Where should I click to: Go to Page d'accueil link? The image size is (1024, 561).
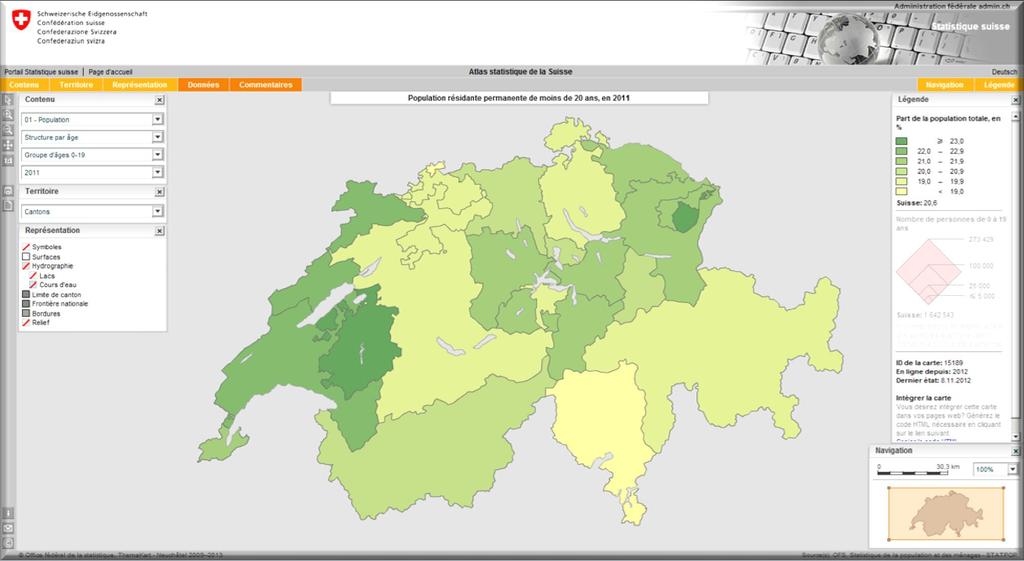110,72
